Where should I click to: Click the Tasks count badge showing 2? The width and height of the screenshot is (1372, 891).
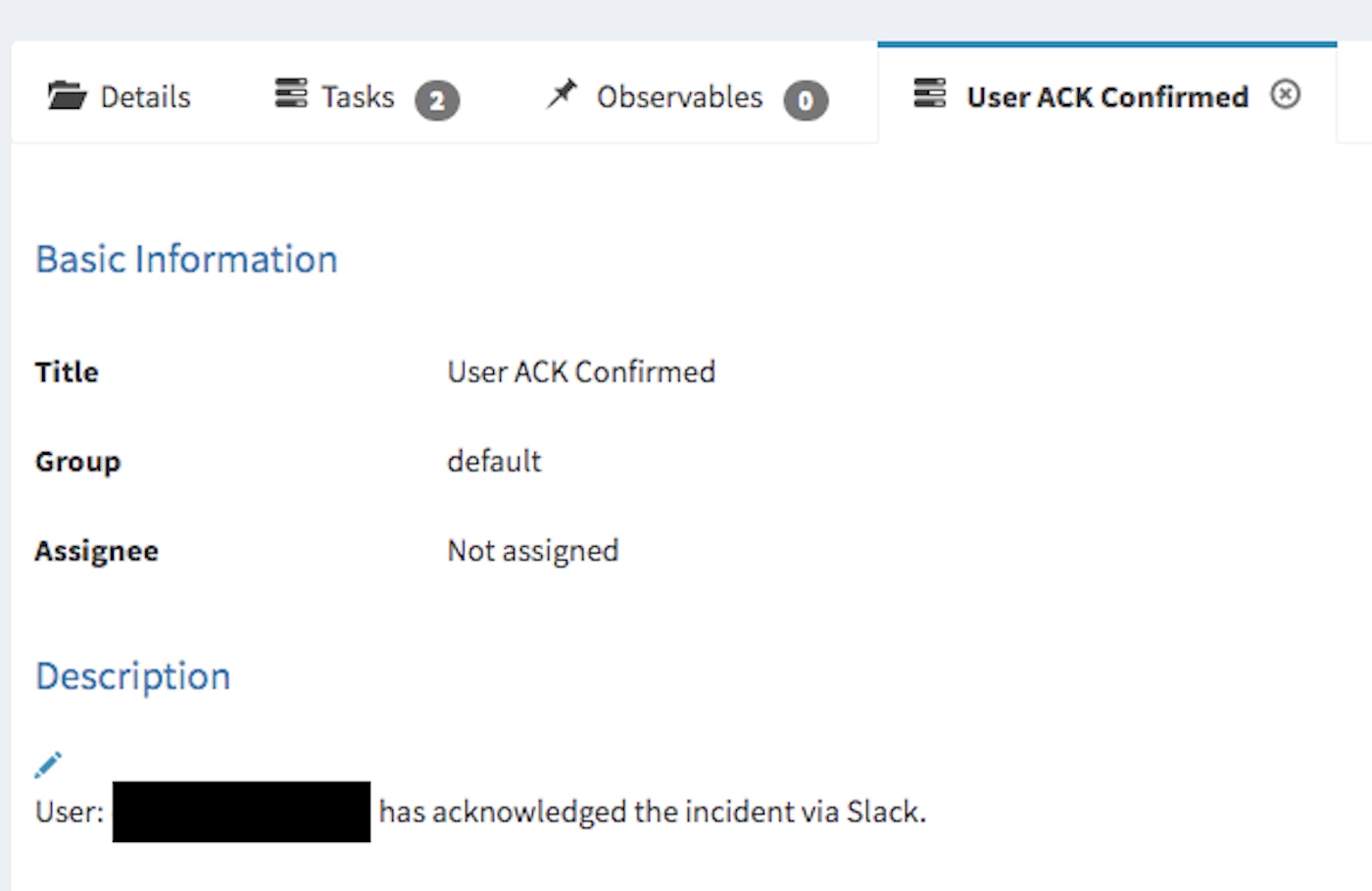(x=437, y=100)
